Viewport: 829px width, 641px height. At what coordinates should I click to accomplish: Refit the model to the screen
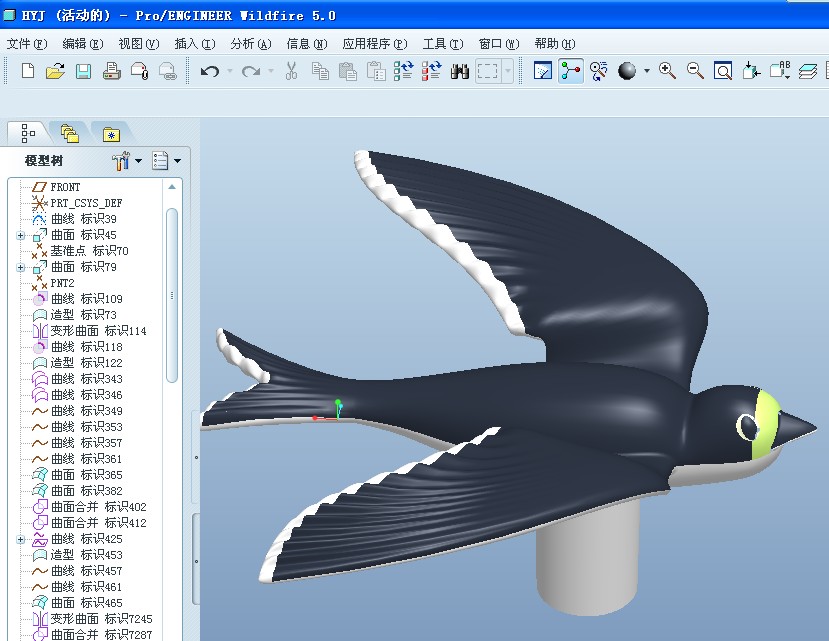723,70
